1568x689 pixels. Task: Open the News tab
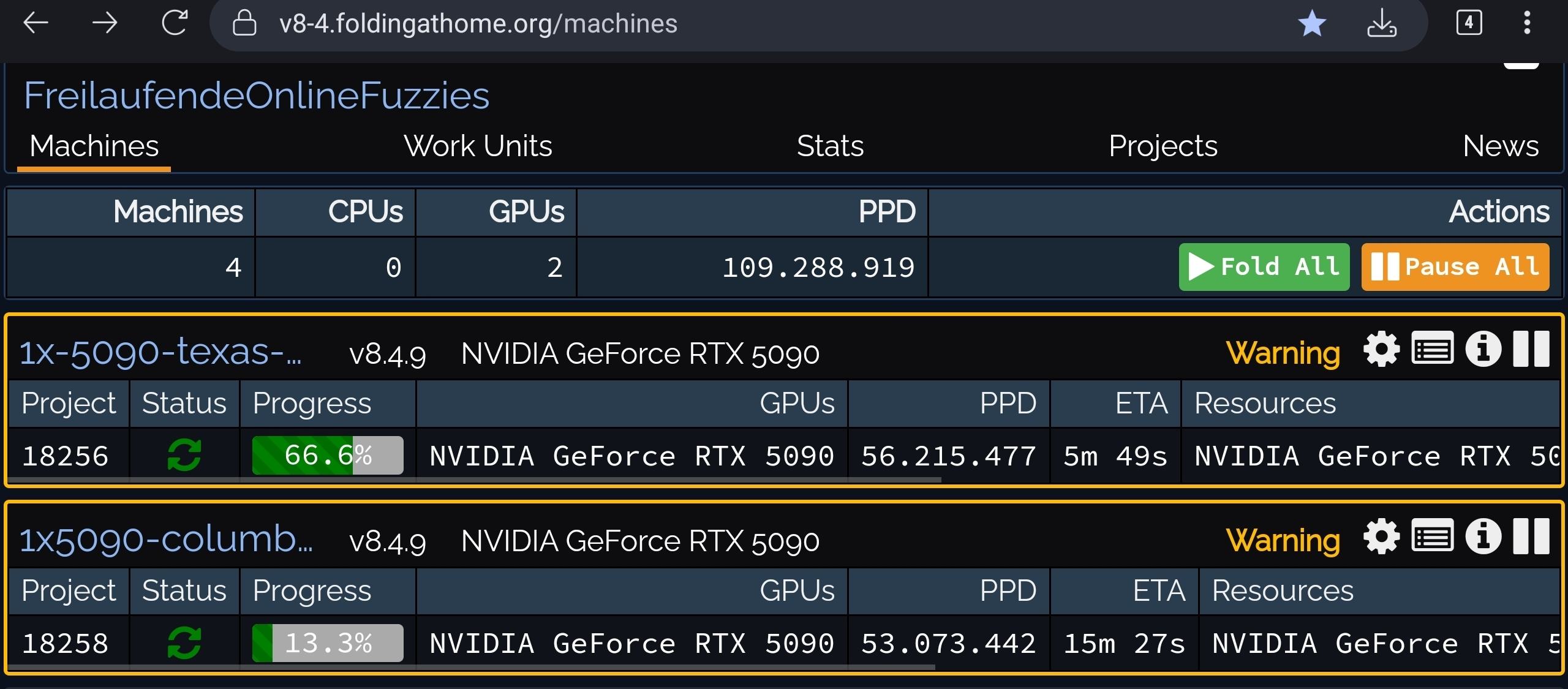click(1500, 146)
